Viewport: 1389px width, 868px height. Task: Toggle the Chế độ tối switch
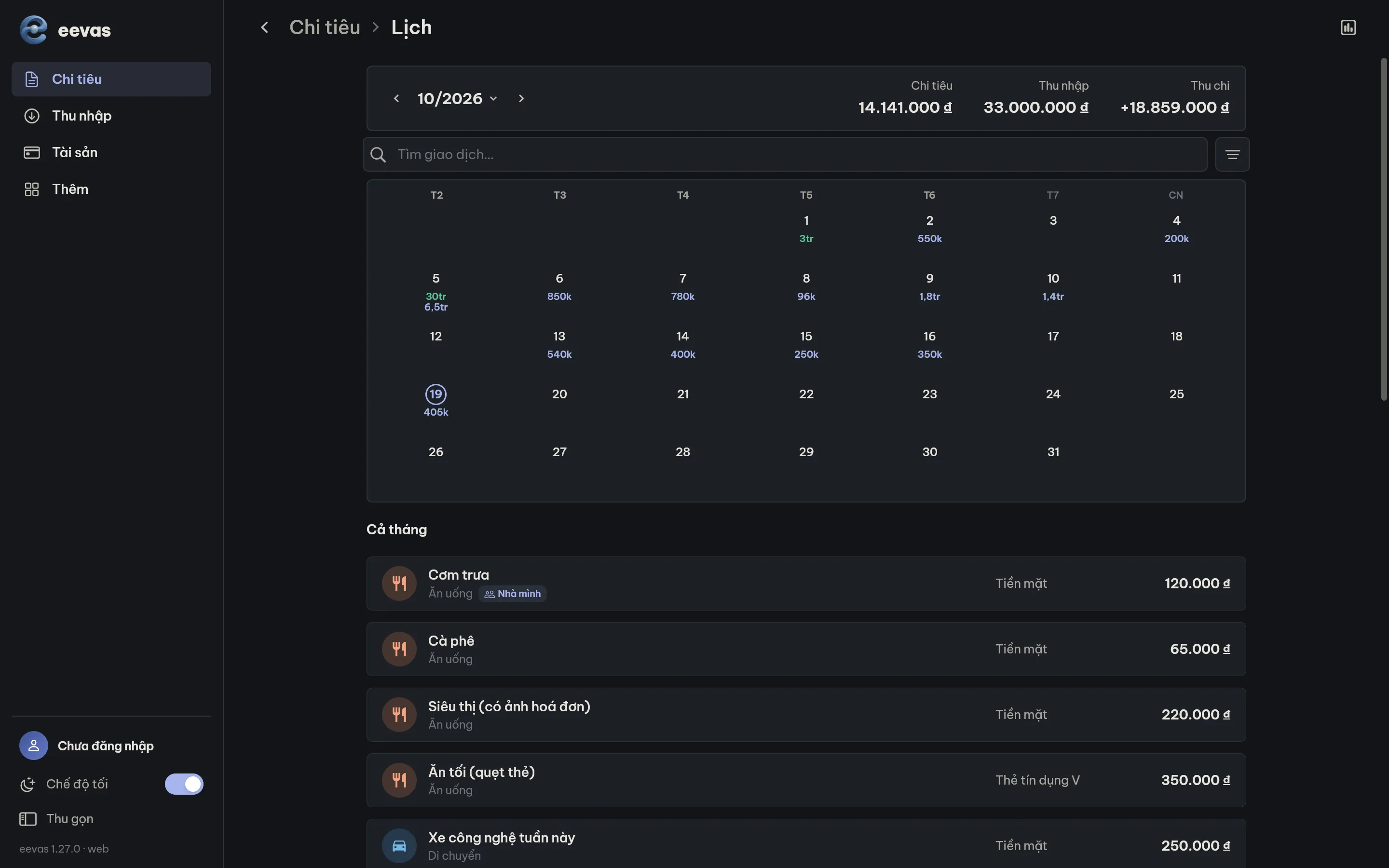click(184, 784)
